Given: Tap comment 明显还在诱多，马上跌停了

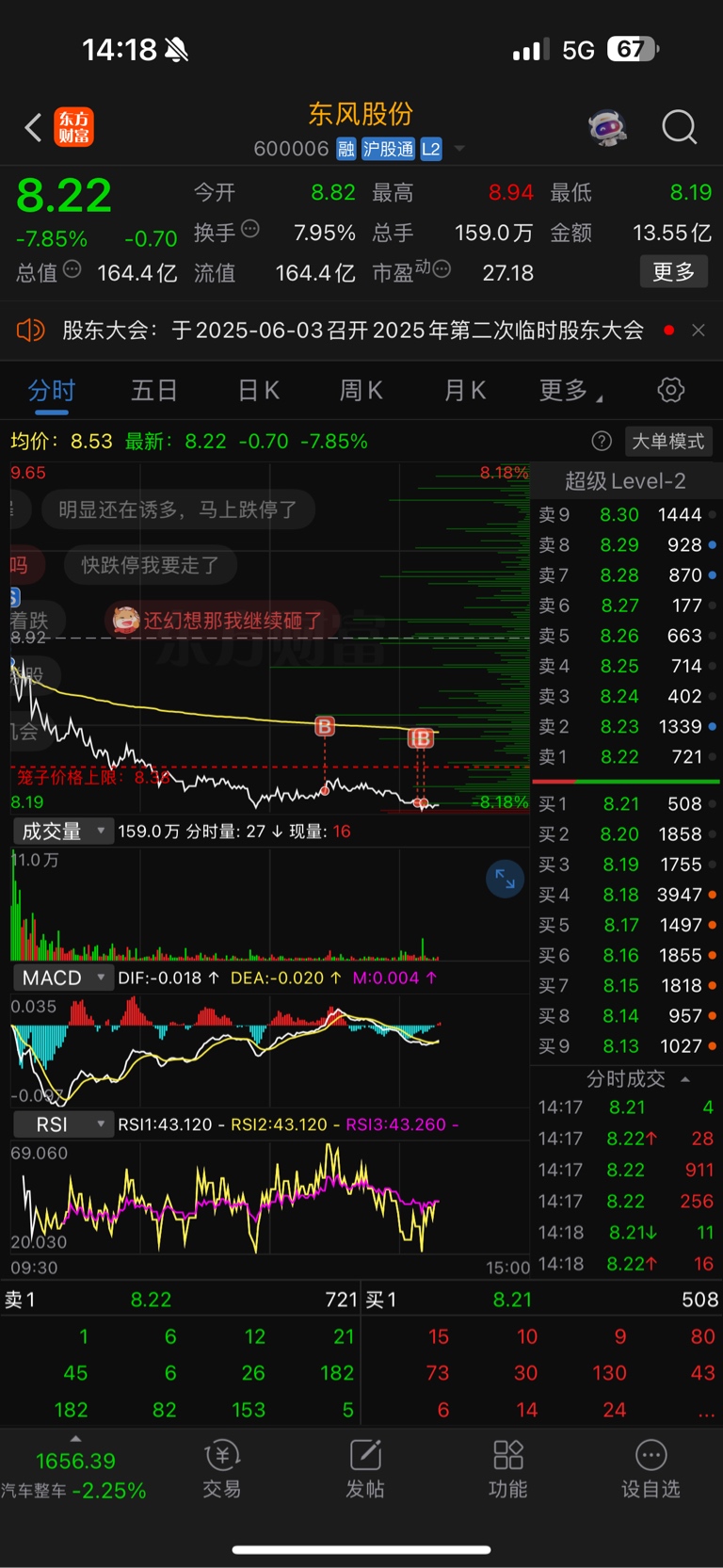Looking at the screenshot, I should pyautogui.click(x=178, y=509).
